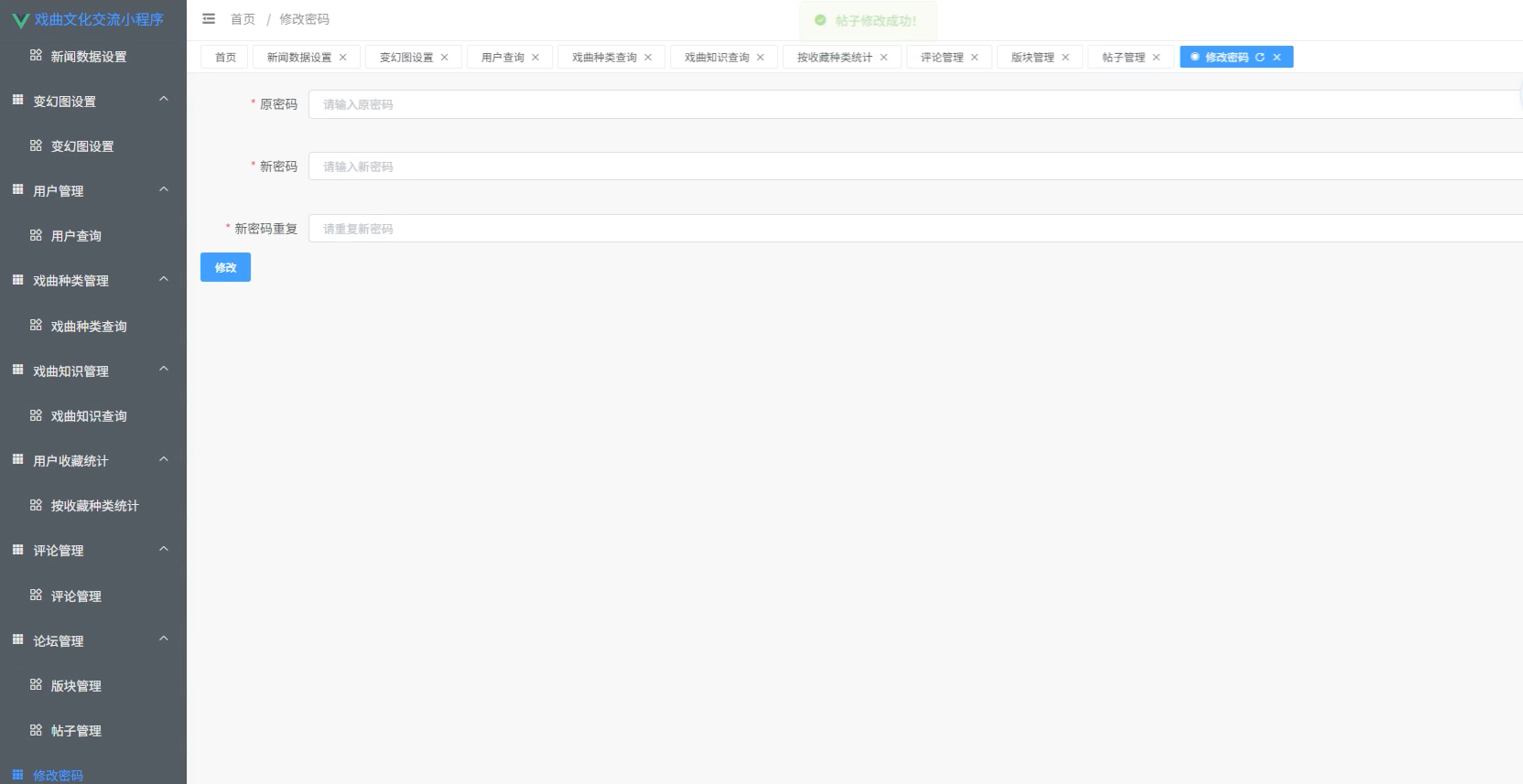Click the 戏曲文化交流小程序 title
This screenshot has height=784, width=1523.
tap(99, 19)
